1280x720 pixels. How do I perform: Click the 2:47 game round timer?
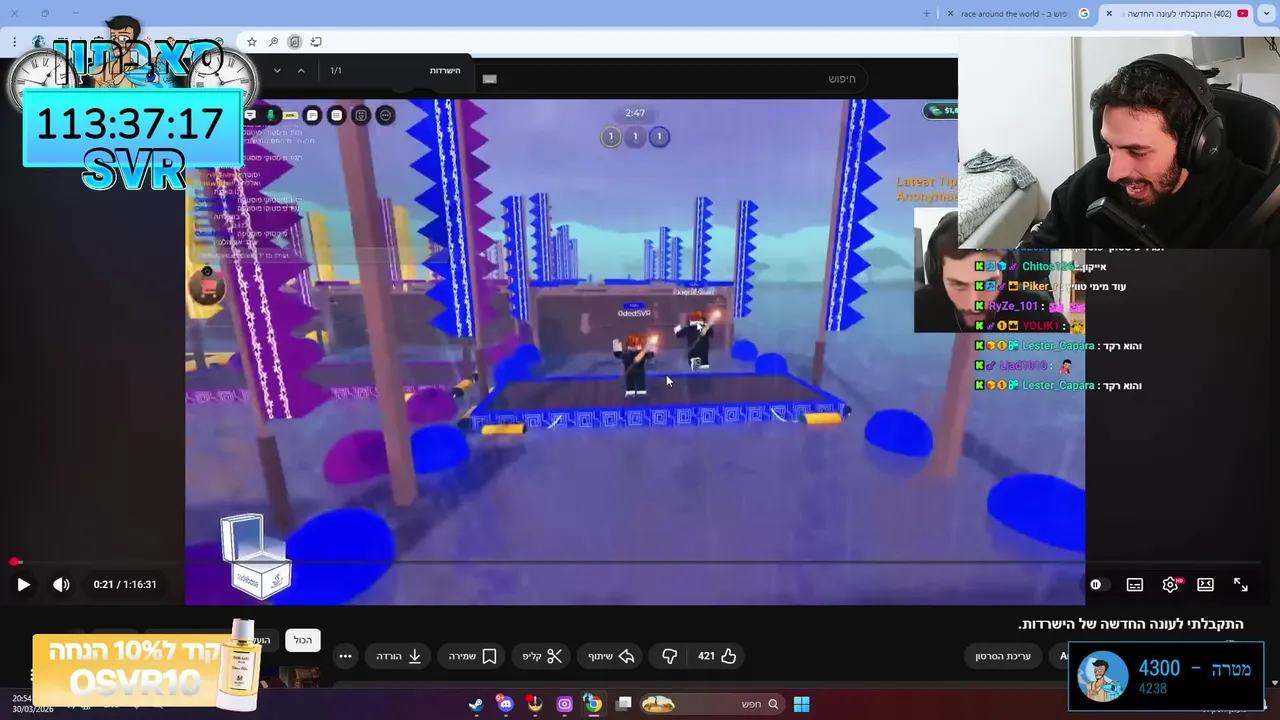(635, 113)
